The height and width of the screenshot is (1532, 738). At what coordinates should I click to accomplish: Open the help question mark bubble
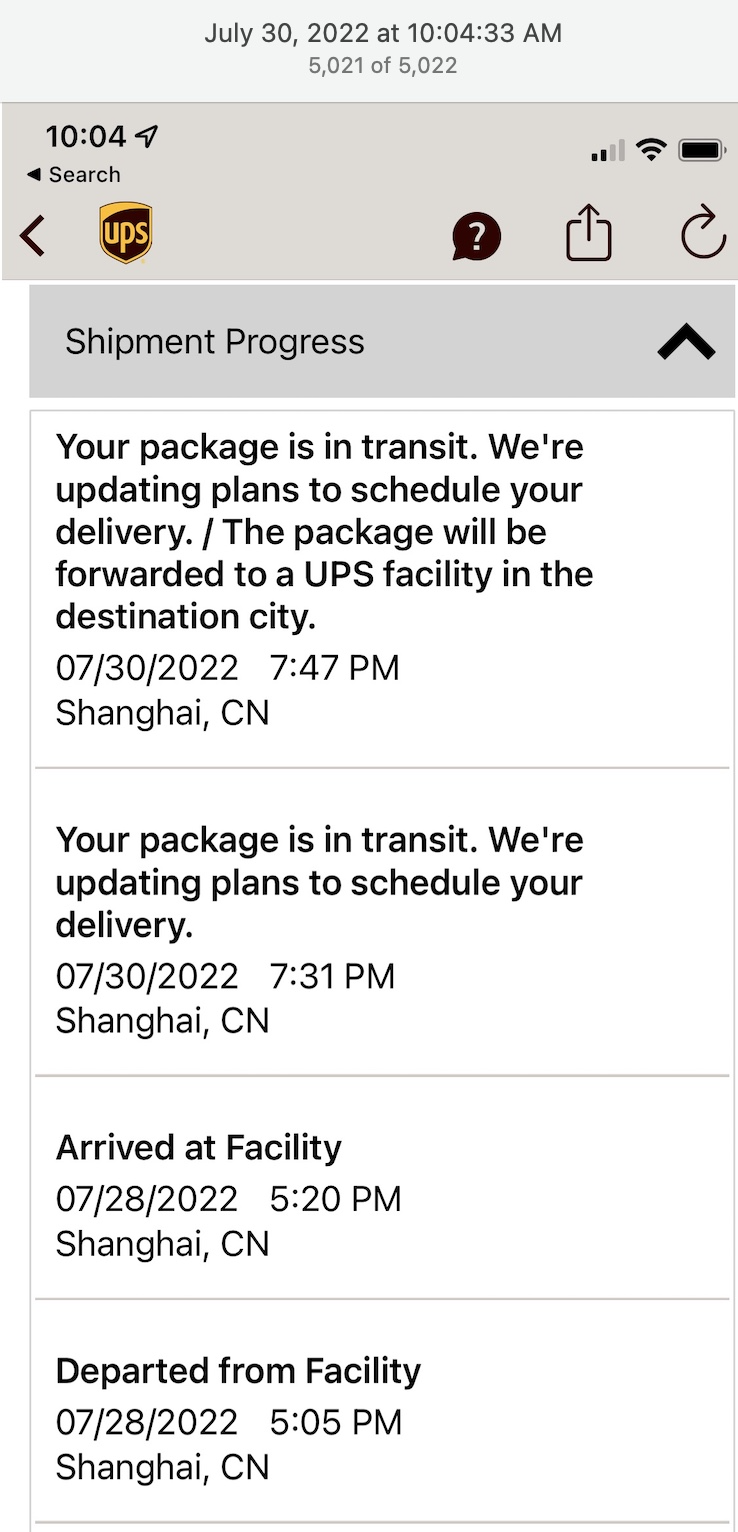click(x=476, y=236)
